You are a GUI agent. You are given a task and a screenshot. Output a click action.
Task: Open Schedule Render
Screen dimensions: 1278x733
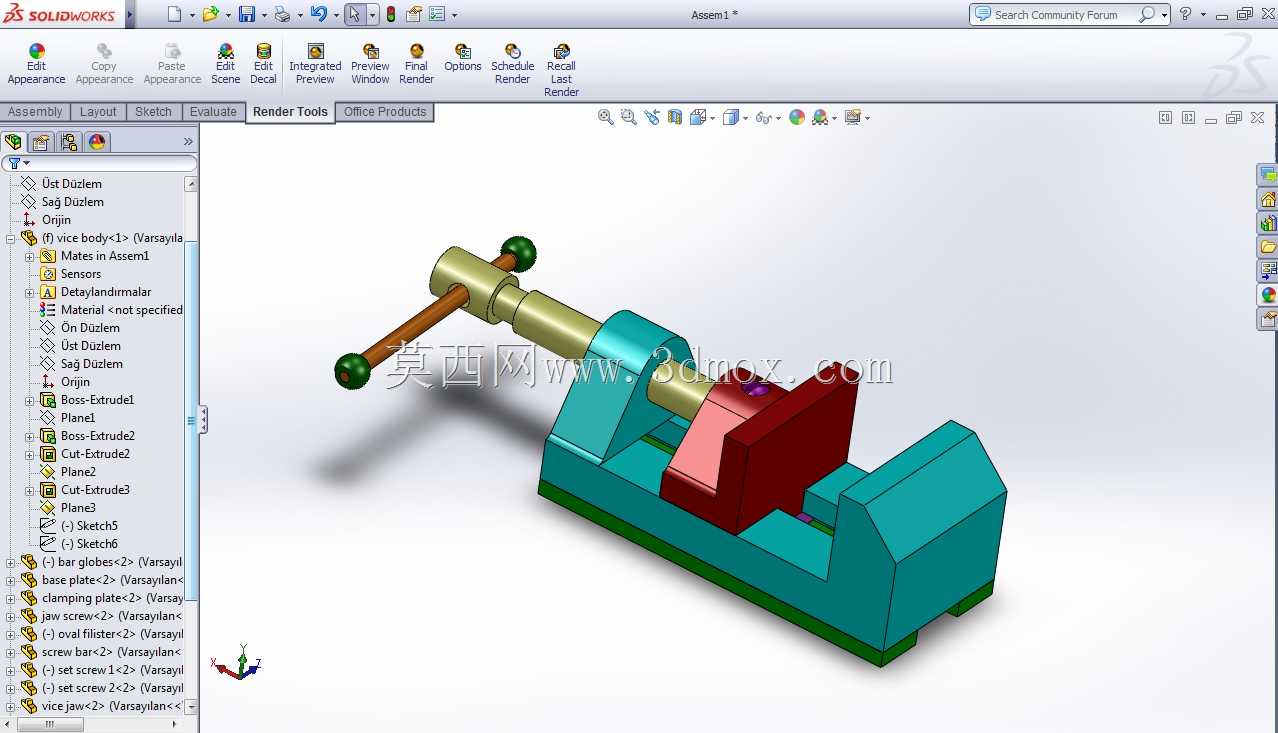coord(512,64)
